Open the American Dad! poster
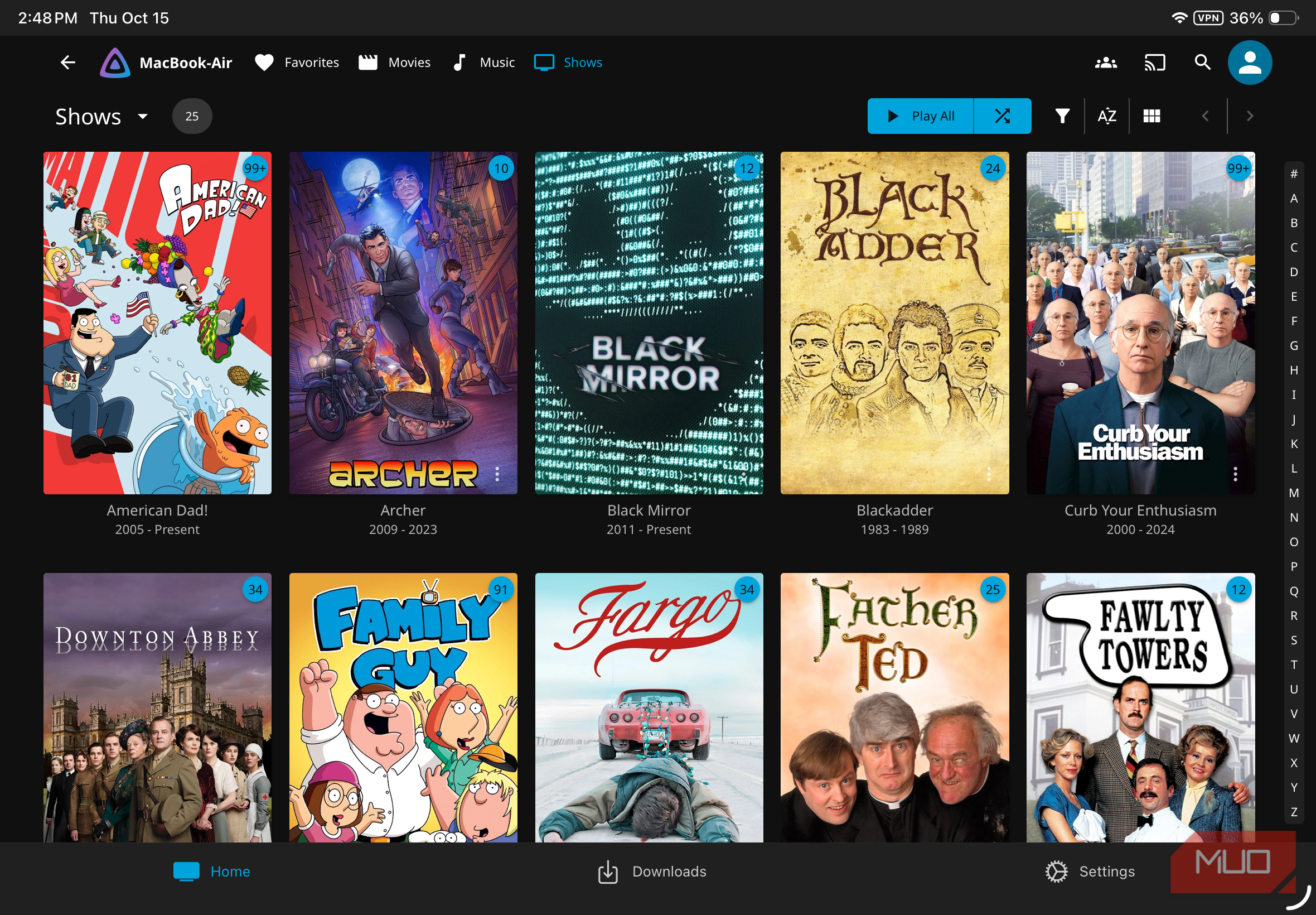The height and width of the screenshot is (915, 1316). (x=158, y=323)
